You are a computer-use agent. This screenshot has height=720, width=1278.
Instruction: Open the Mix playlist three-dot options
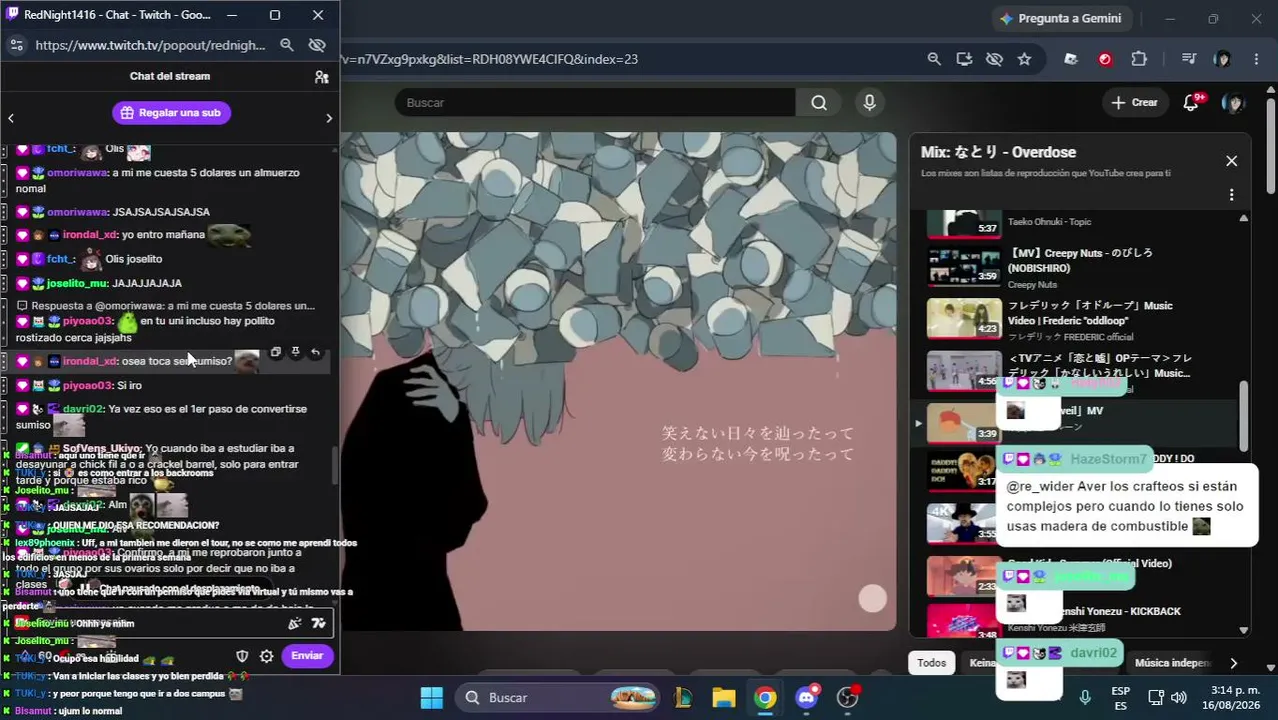tap(1231, 195)
